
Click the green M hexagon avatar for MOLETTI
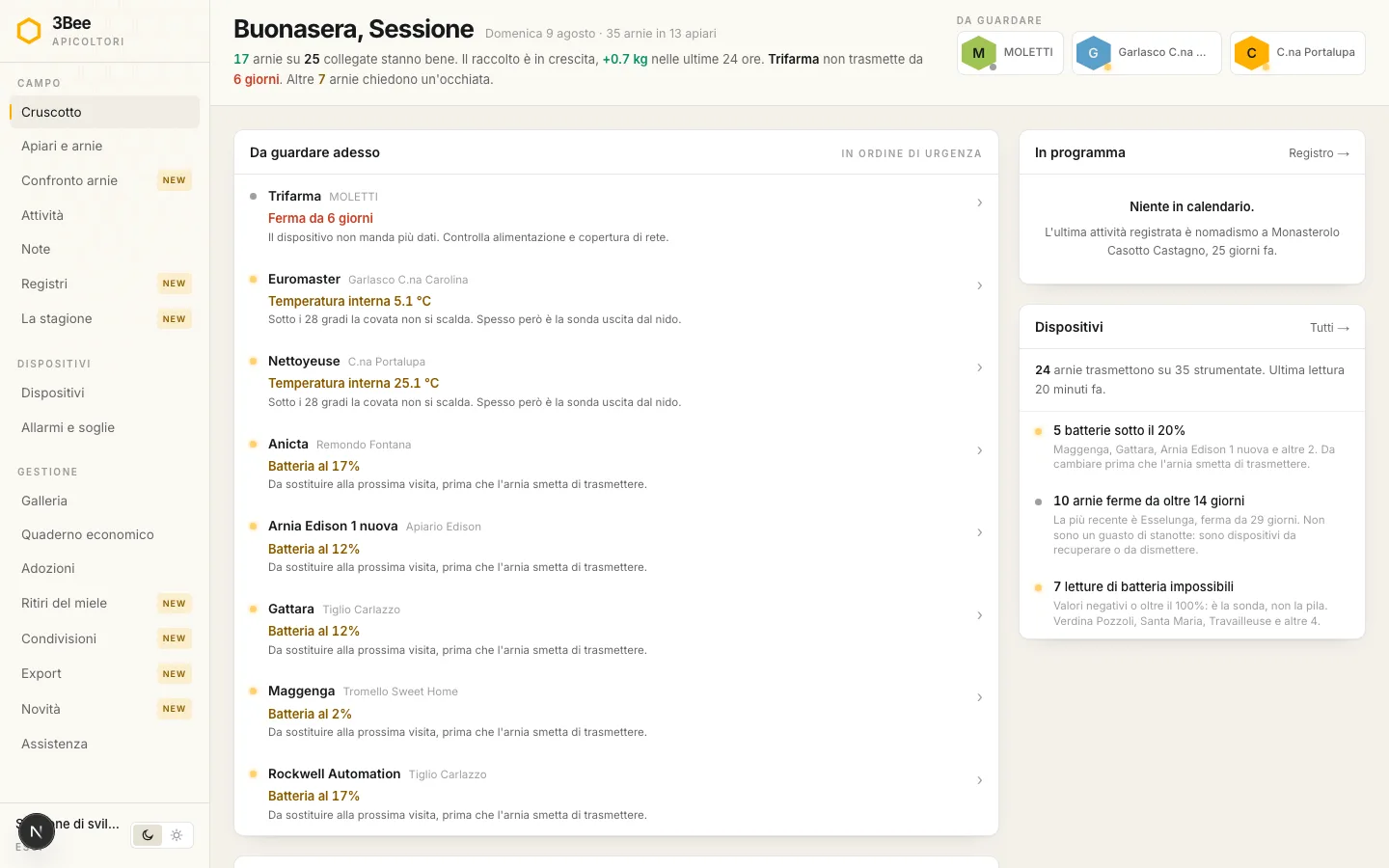(979, 53)
